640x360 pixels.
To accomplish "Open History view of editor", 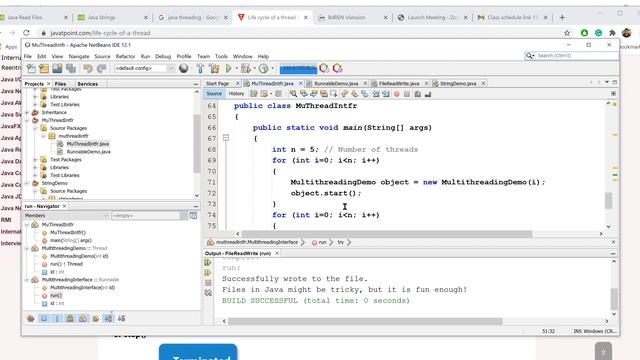I will coord(236,93).
